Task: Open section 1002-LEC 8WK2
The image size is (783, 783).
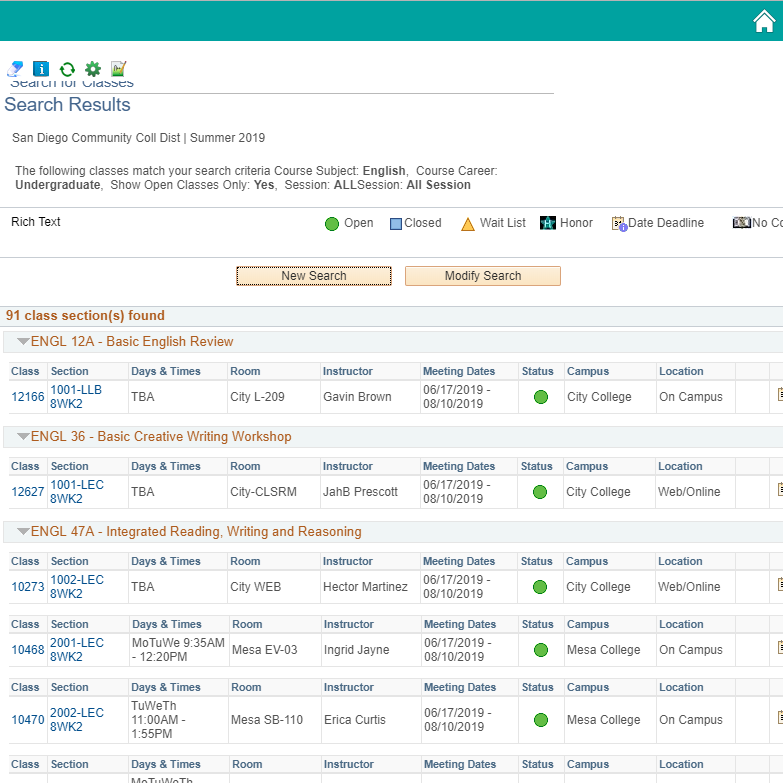Action: [77, 587]
